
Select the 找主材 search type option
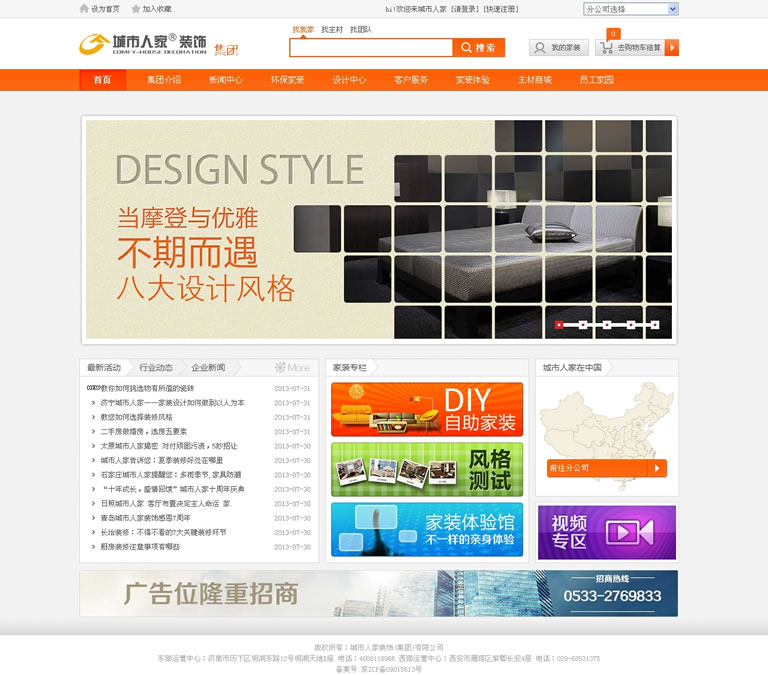[x=331, y=29]
